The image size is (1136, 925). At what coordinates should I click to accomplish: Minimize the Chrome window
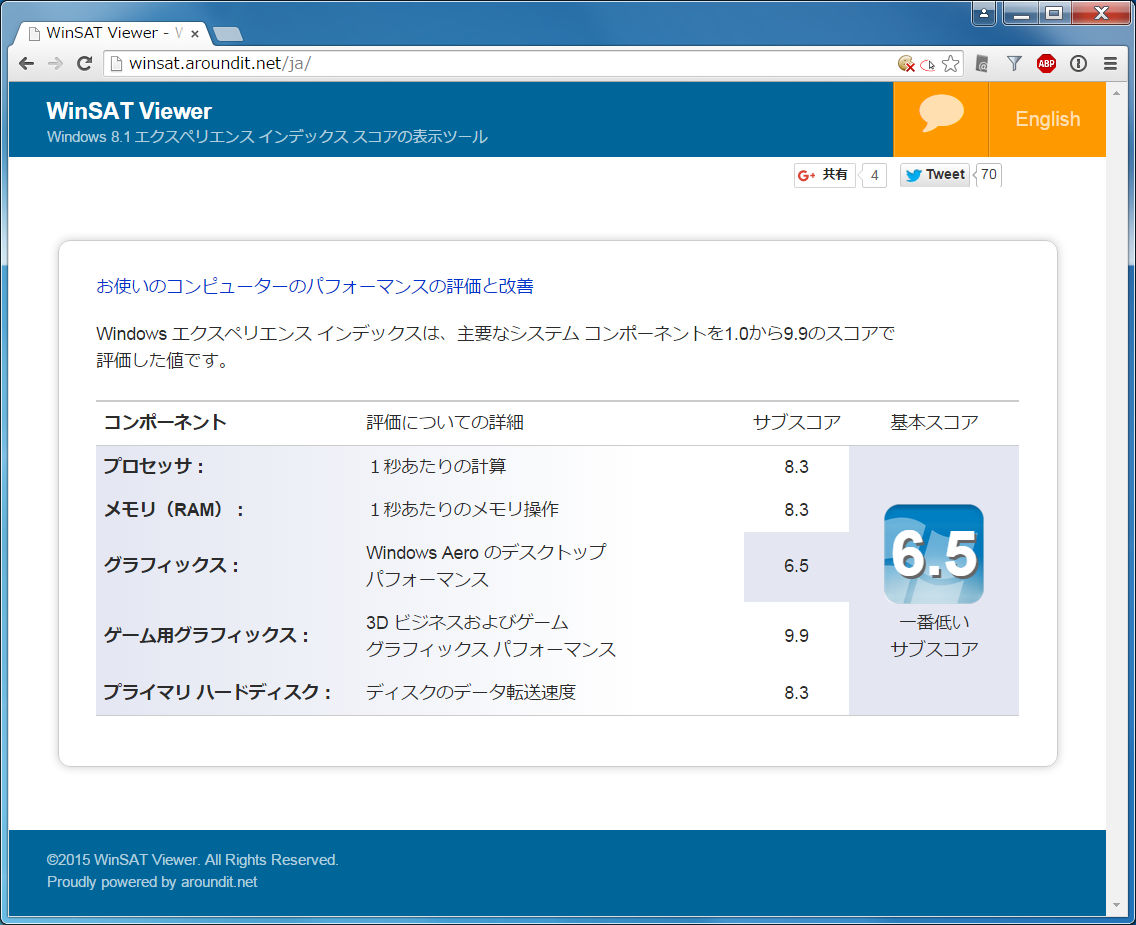click(x=1022, y=13)
